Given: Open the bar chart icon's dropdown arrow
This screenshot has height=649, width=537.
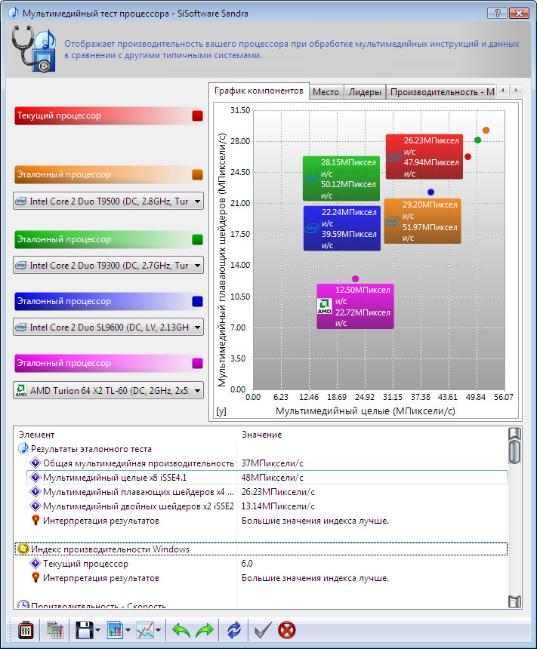Looking at the screenshot, I should 128,630.
